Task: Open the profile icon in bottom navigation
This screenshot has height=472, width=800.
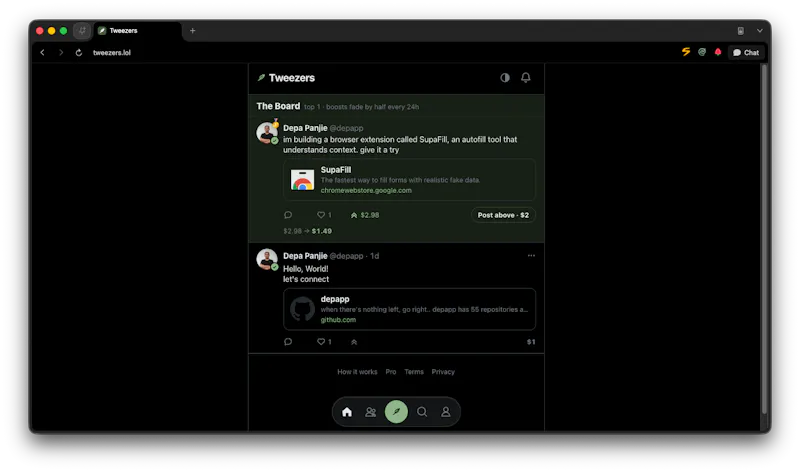Action: (x=446, y=412)
